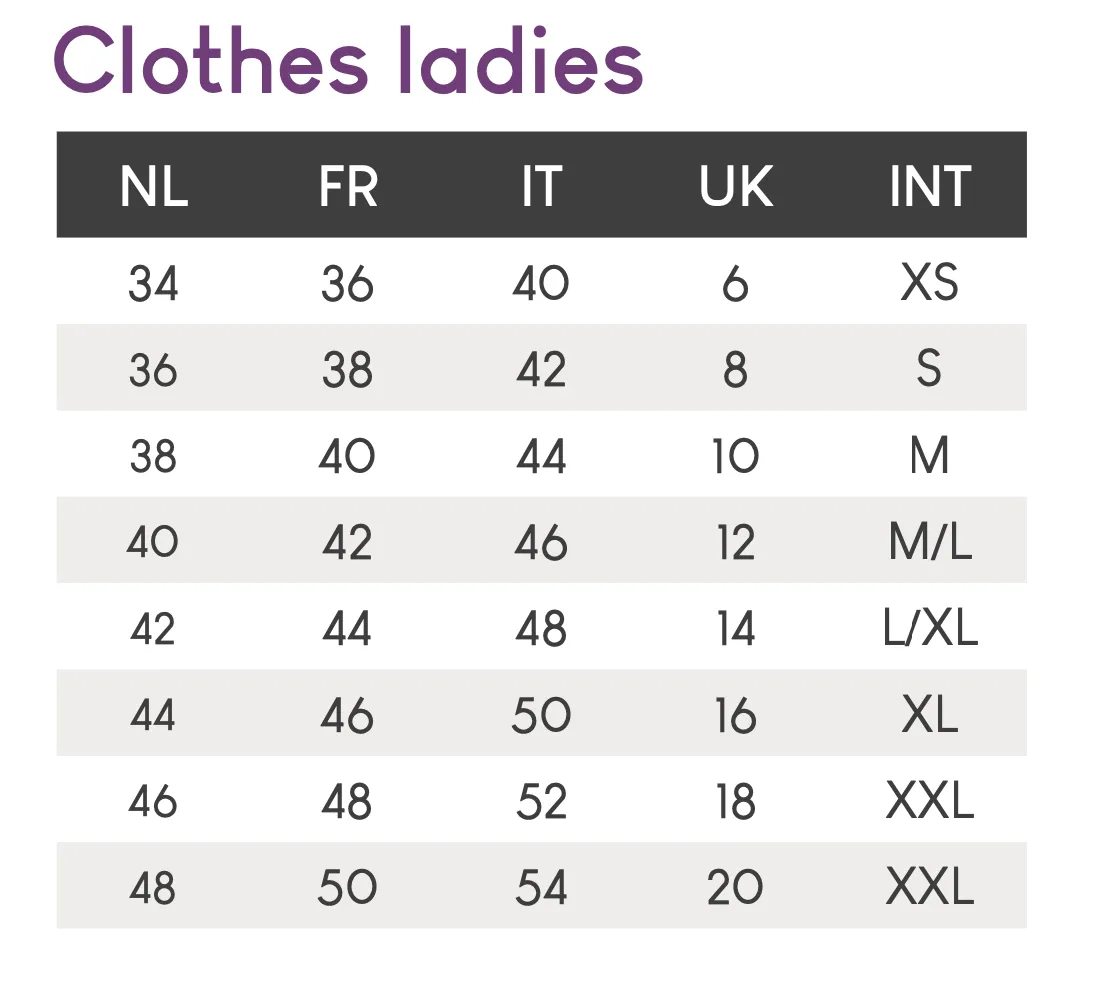Select the FR column header
This screenshot has height=994, width=1100.
pyautogui.click(x=348, y=187)
